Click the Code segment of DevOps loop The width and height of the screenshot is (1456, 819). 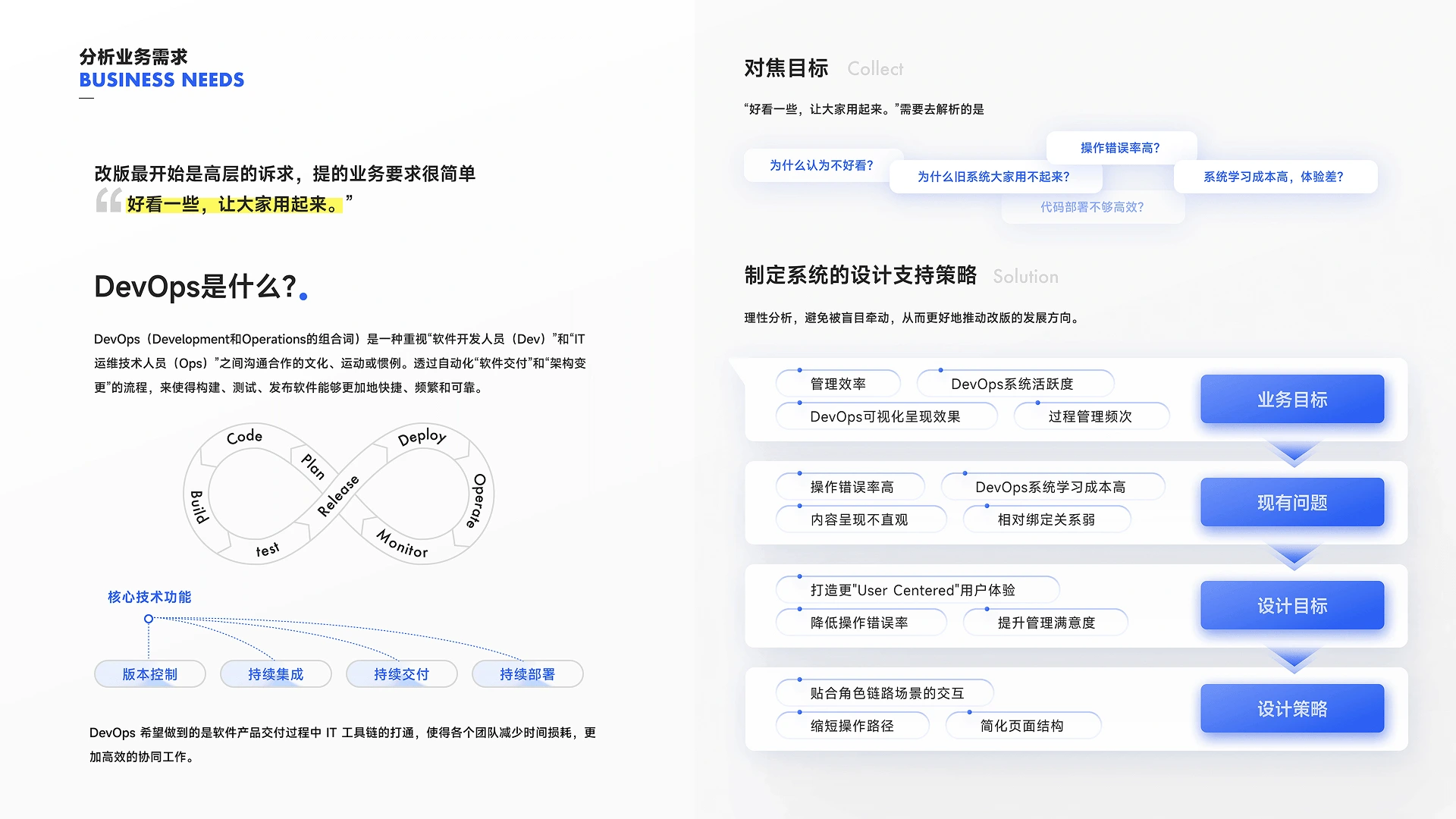244,436
